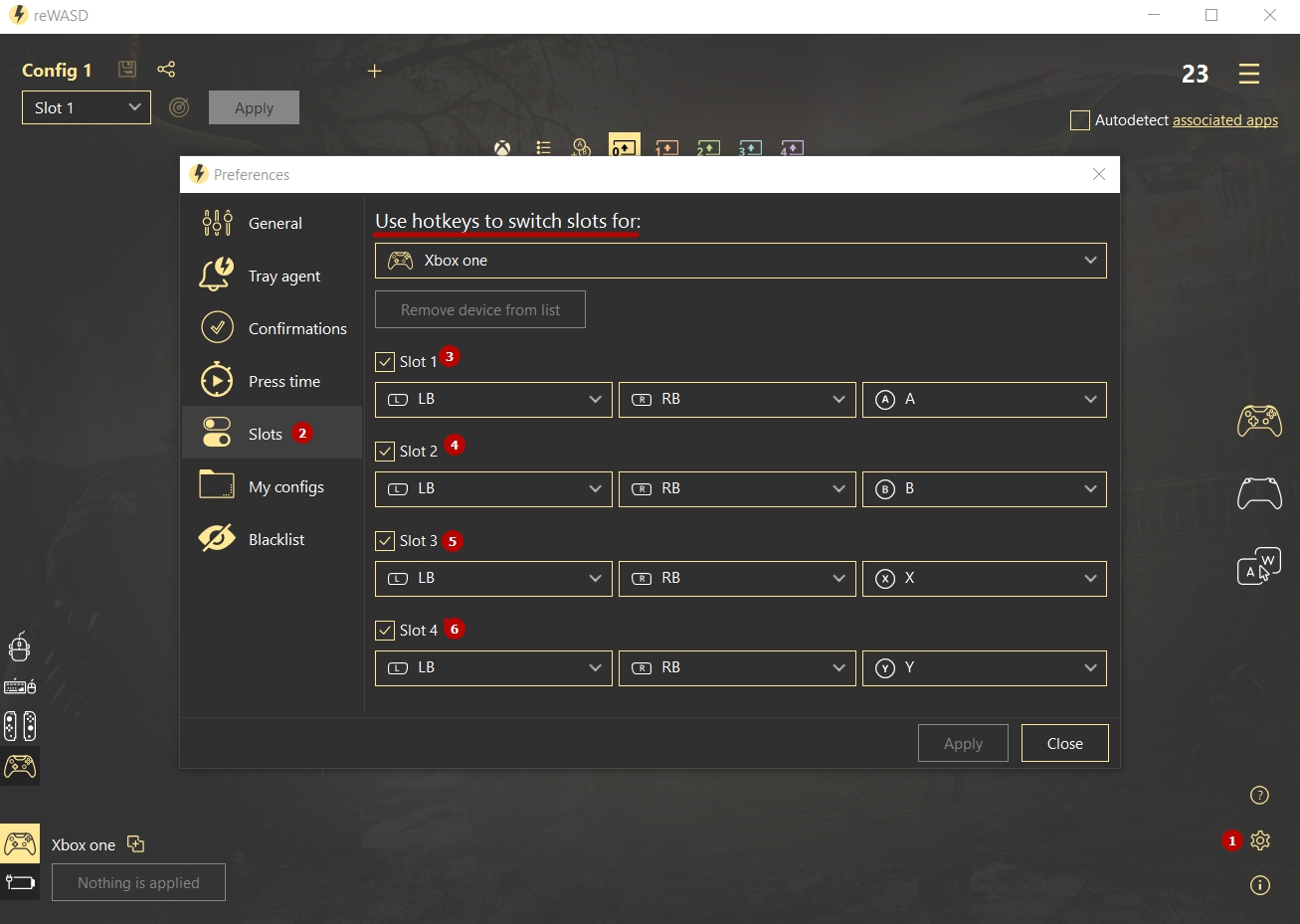This screenshot has width=1300, height=924.
Task: Open the Blacklist preferences tab
Action: [276, 539]
